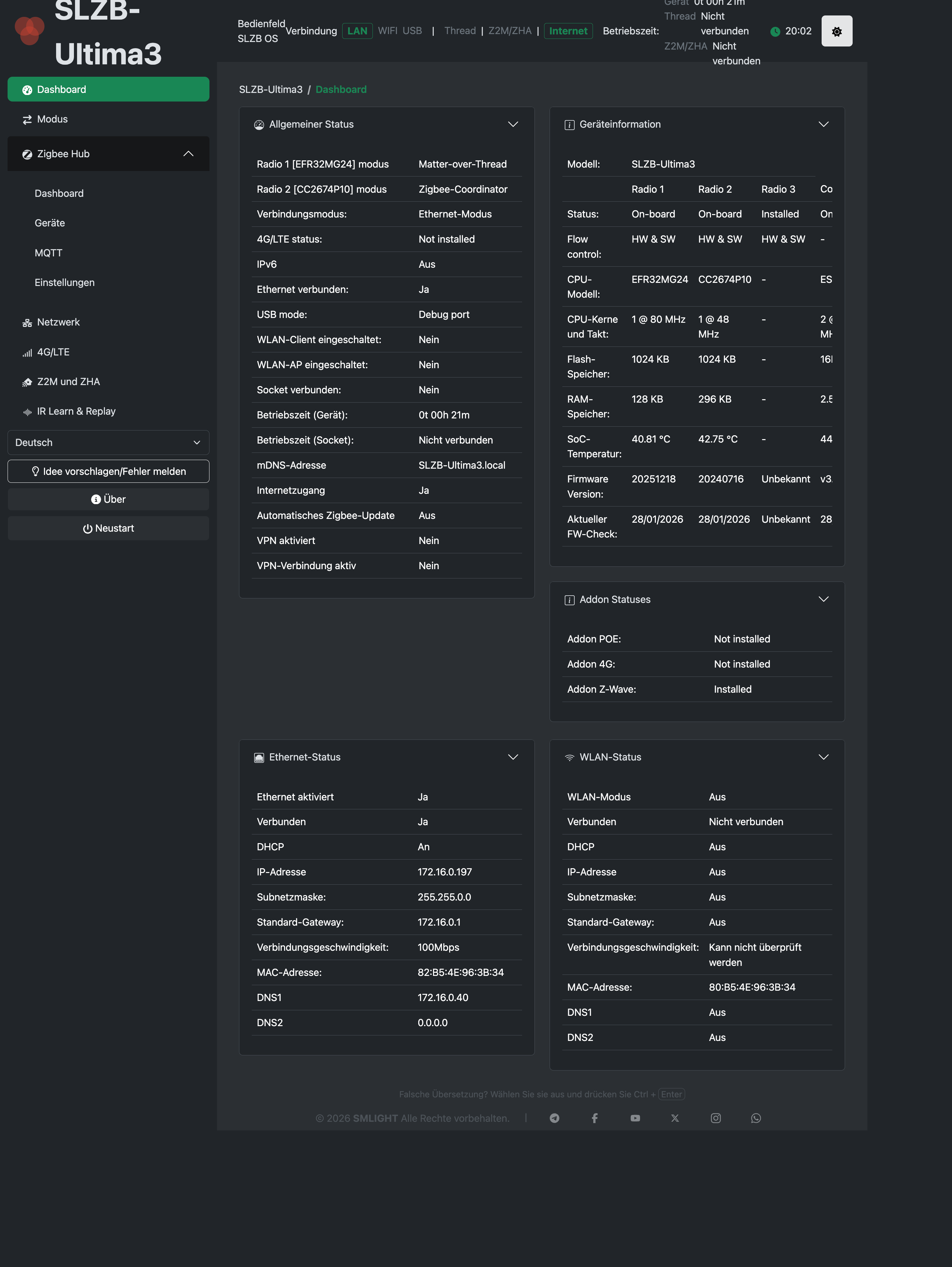952x1267 pixels.
Task: Open the Facebook icon link in the footer
Action: 595,1118
